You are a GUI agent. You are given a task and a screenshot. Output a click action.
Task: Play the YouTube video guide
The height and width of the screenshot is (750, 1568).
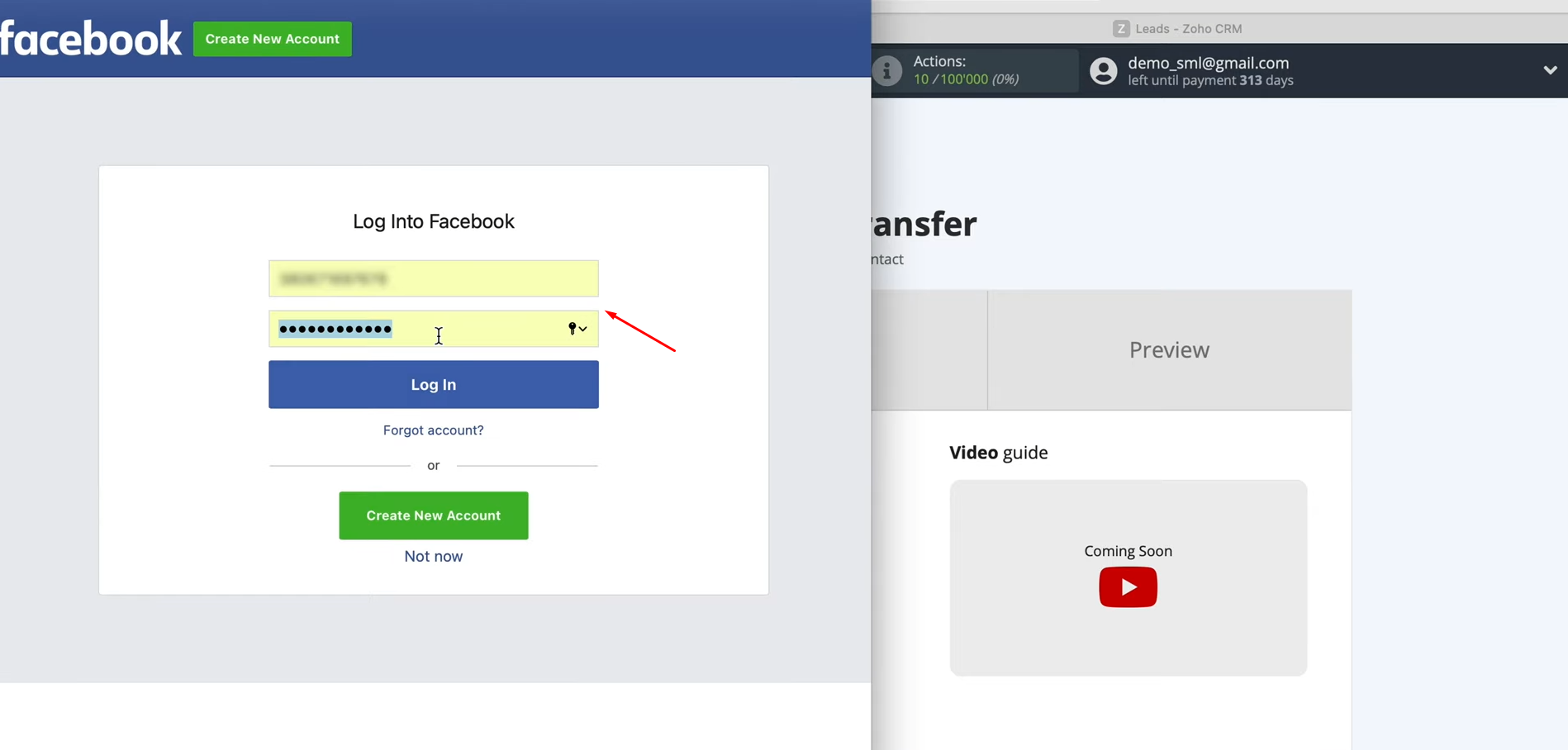coord(1128,587)
